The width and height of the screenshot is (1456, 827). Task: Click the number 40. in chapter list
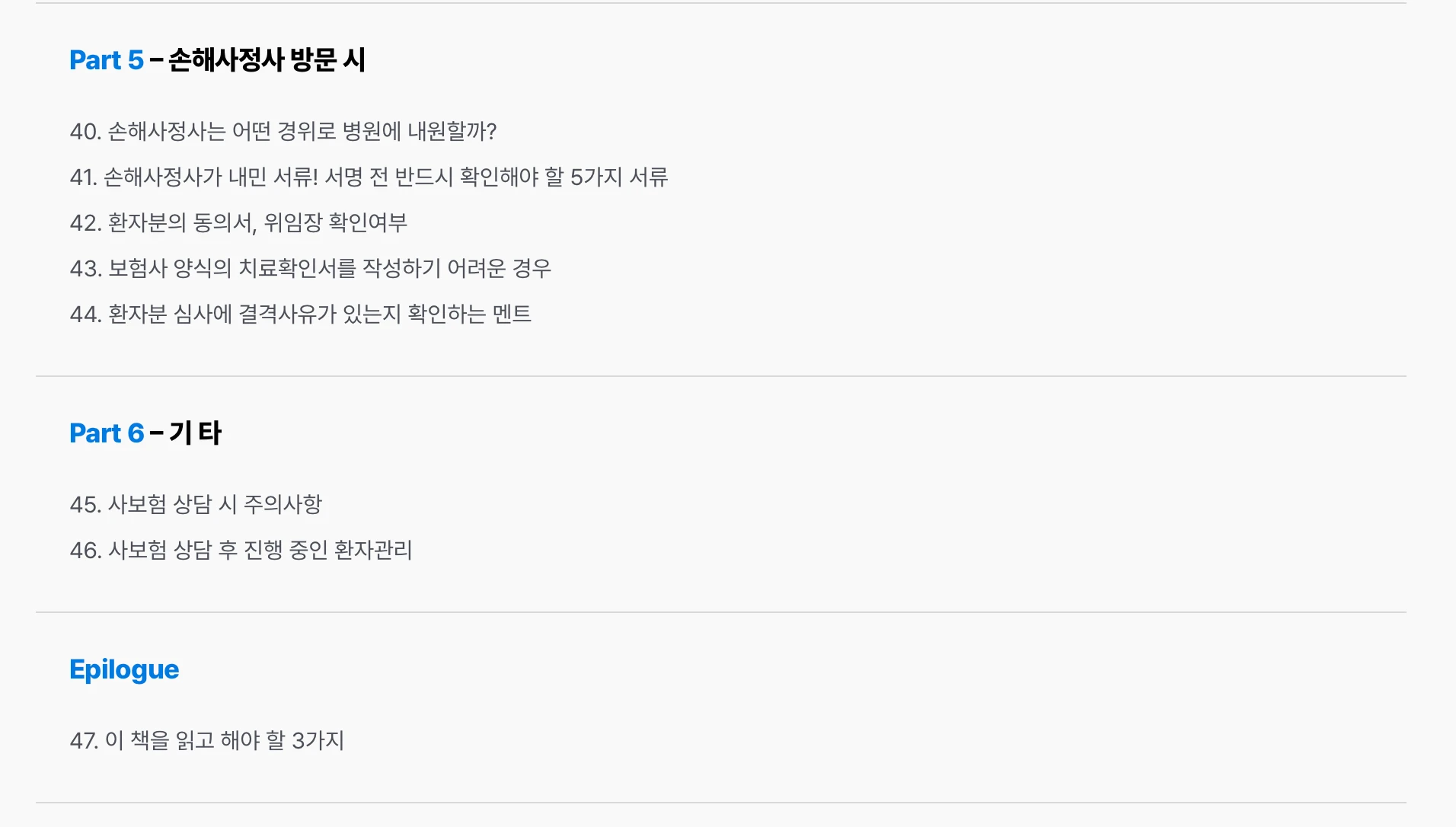(85, 131)
